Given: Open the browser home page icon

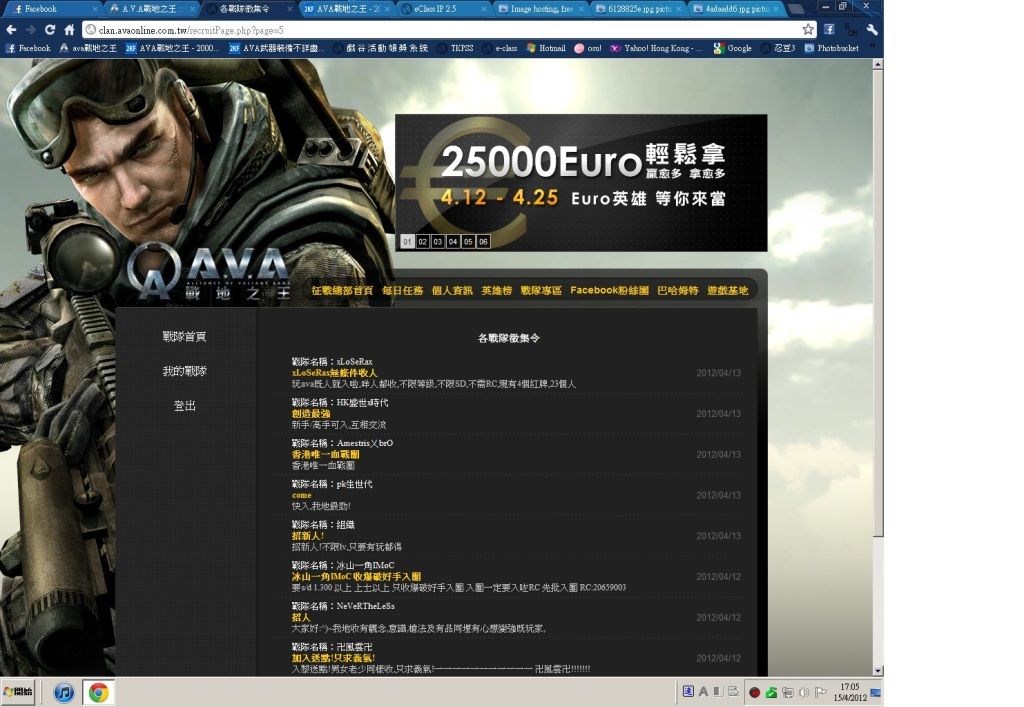Looking at the screenshot, I should pos(69,29).
